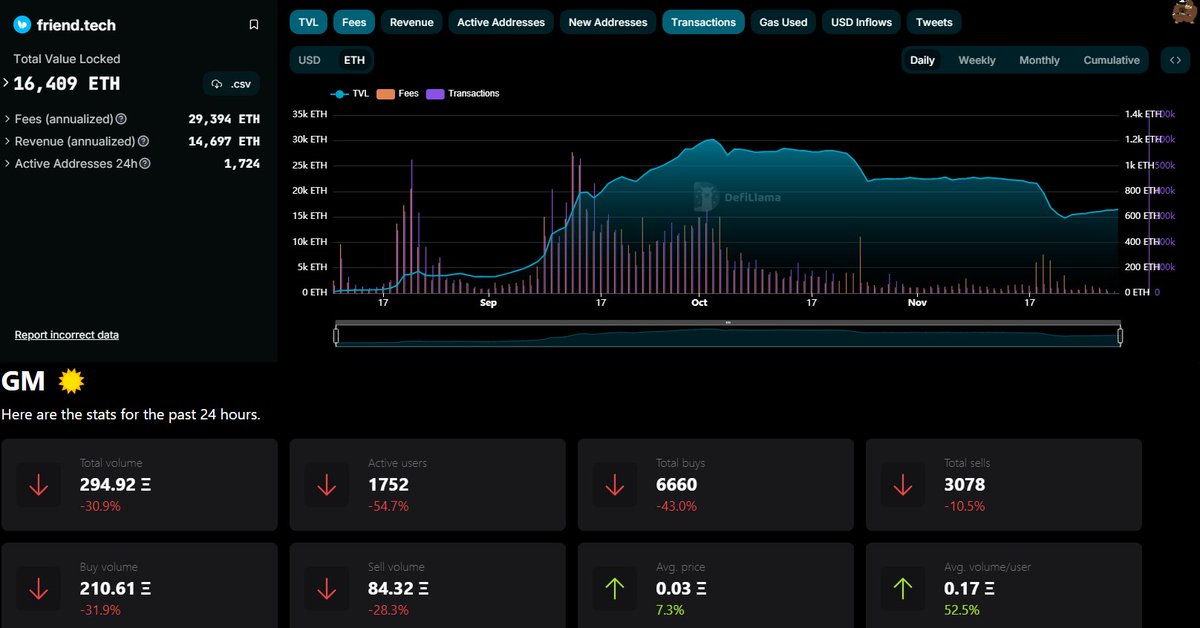This screenshot has width=1200, height=628.
Task: Click the 7.3% Avg. price change
Action: pos(670,610)
